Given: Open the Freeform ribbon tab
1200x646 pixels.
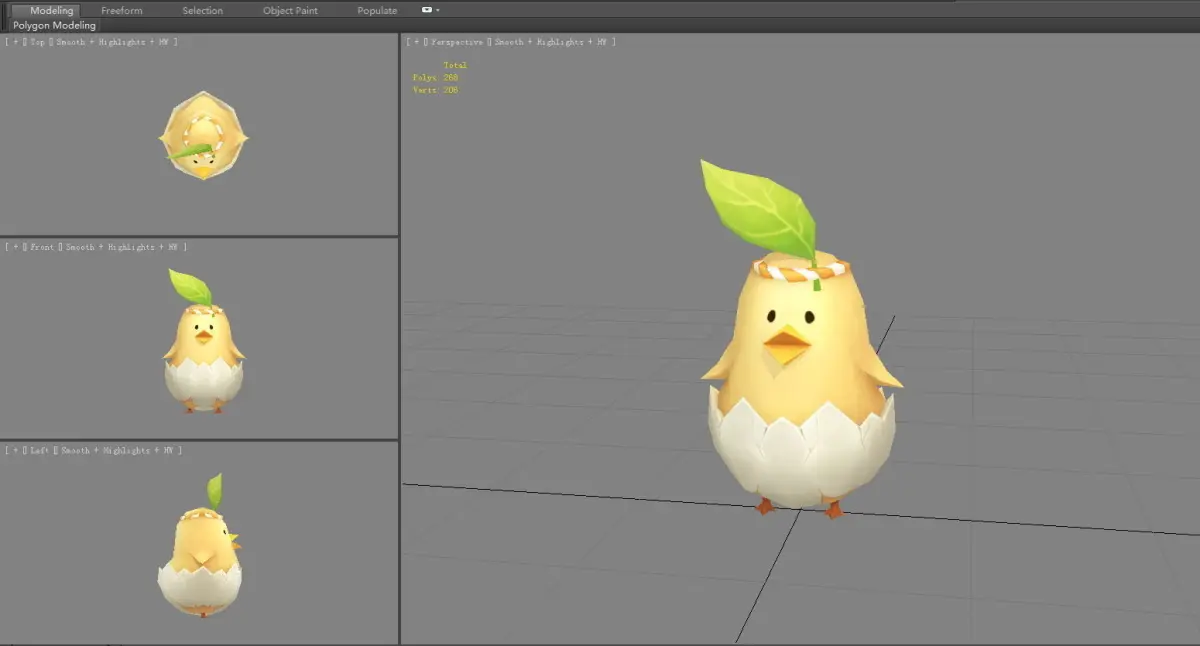Looking at the screenshot, I should coord(122,10).
